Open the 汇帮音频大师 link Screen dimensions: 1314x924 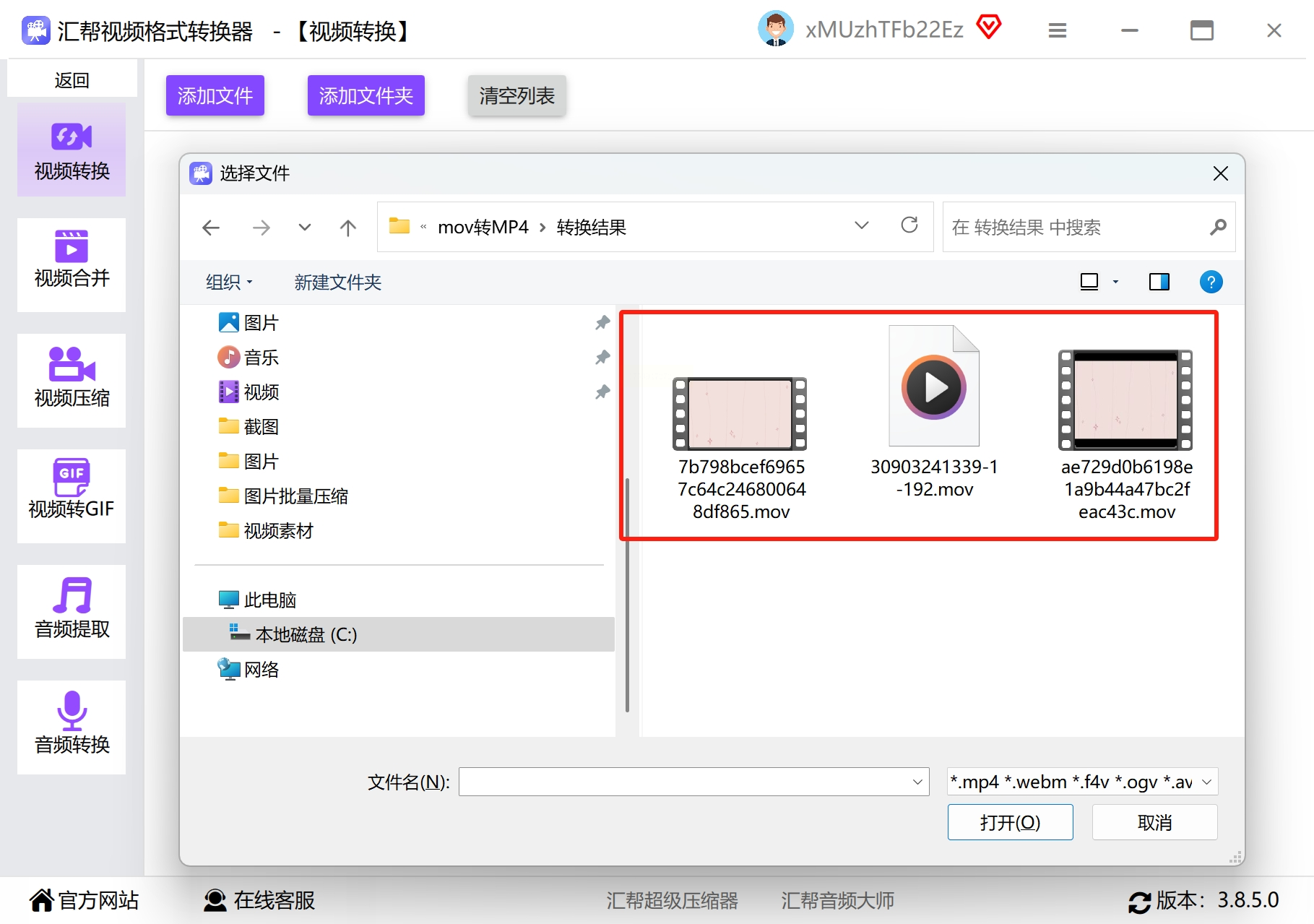point(837,900)
